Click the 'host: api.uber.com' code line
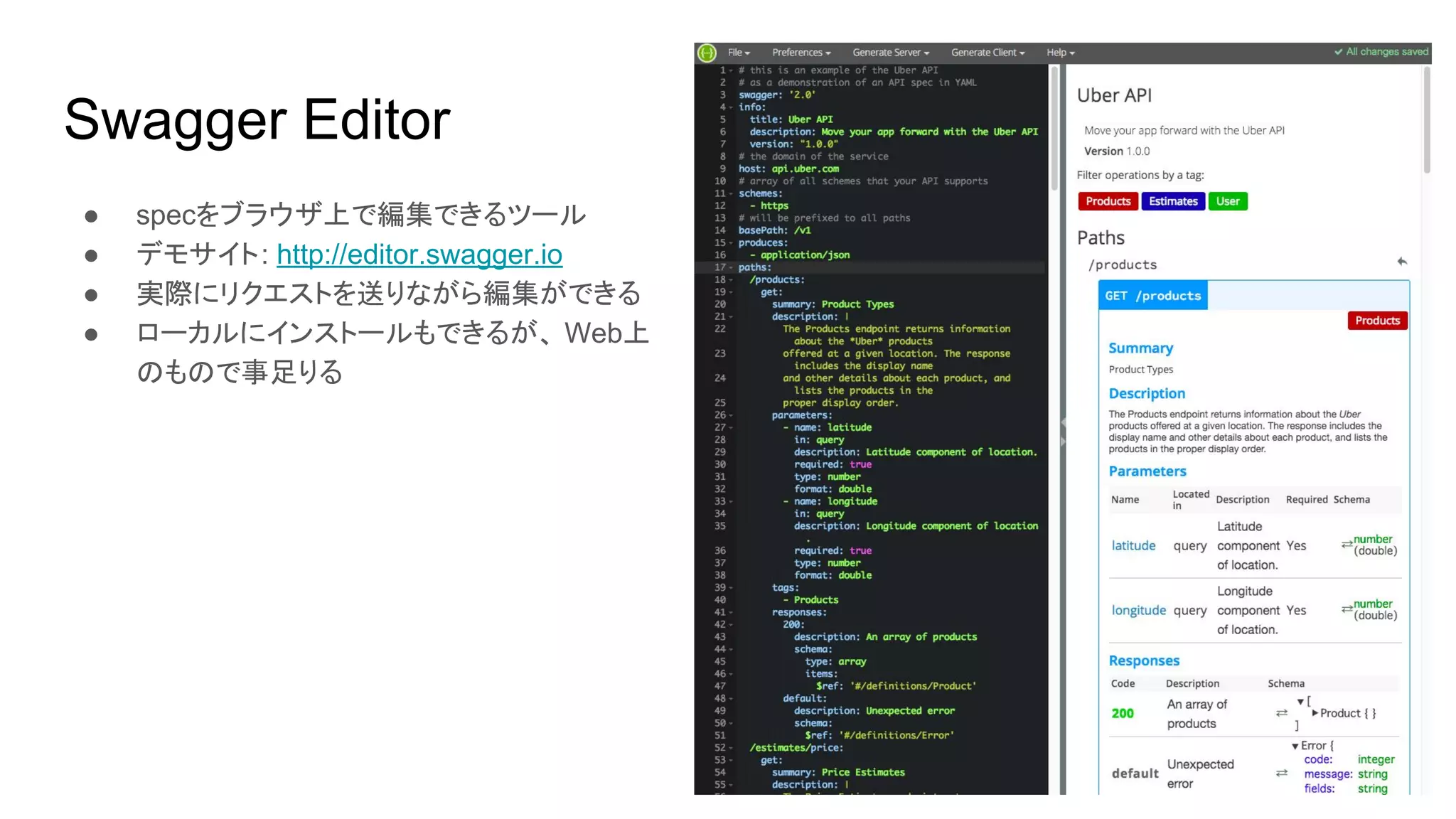This screenshot has height=819, width=1456. click(x=788, y=168)
